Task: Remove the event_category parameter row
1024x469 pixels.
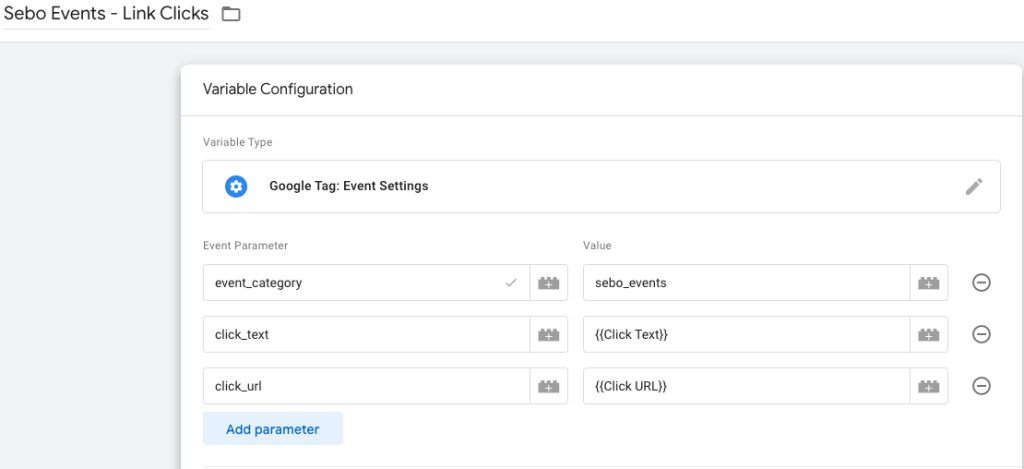Action: 981,283
